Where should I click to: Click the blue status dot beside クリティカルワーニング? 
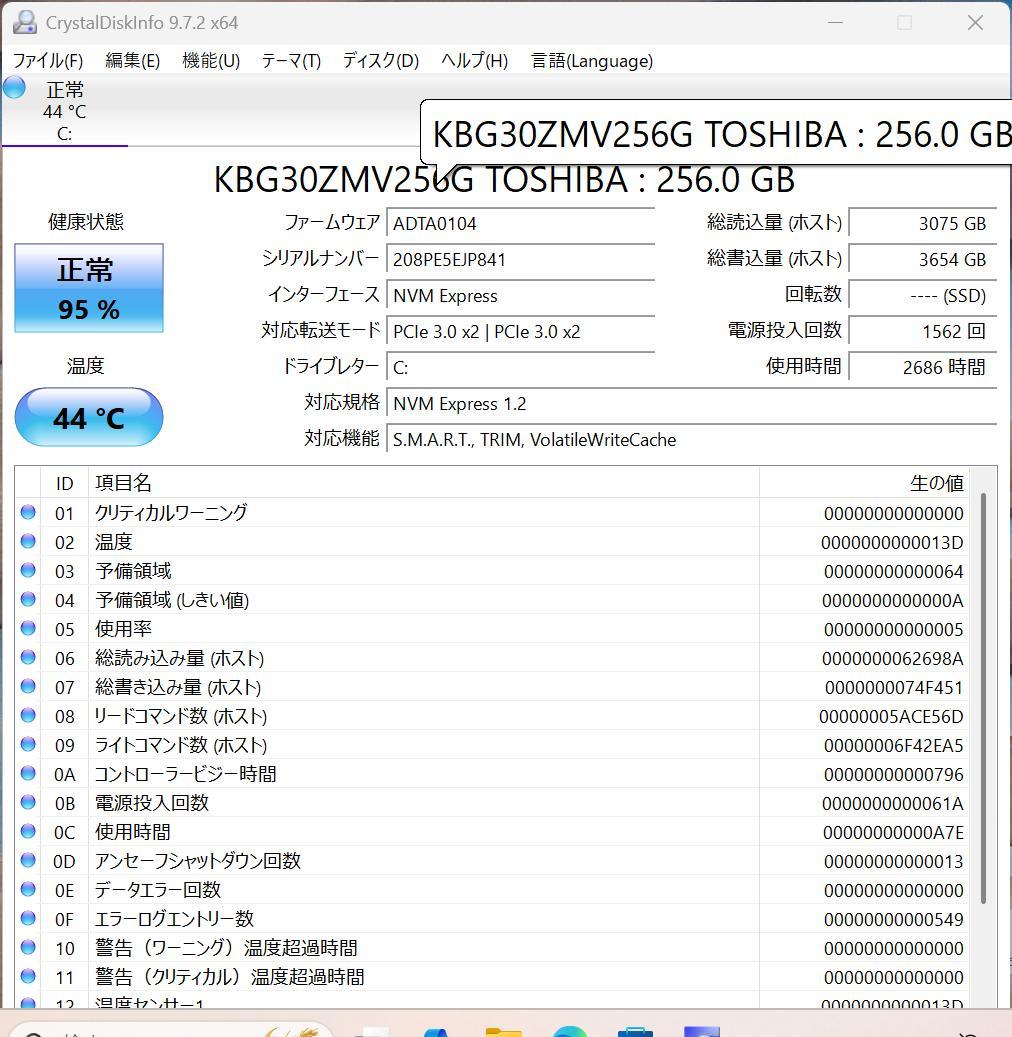[29, 513]
